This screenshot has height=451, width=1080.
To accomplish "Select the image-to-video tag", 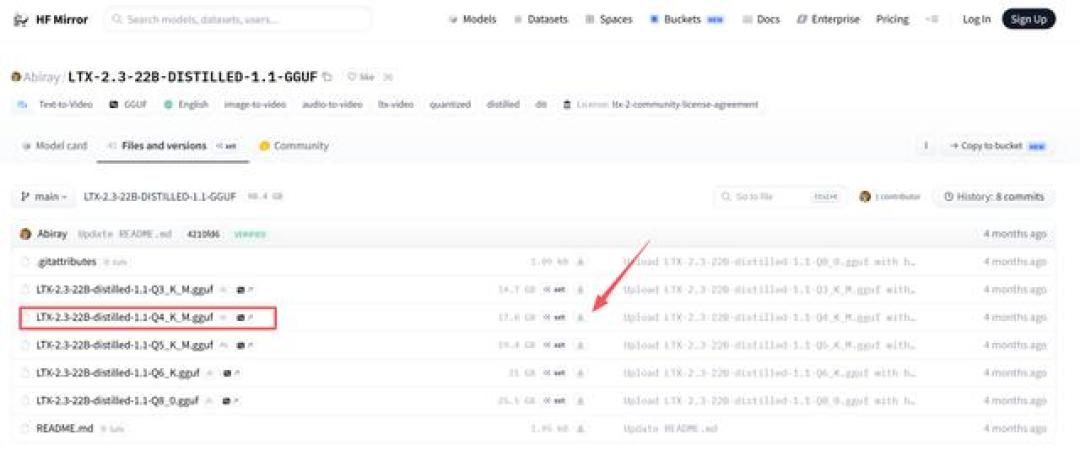I will 254,105.
